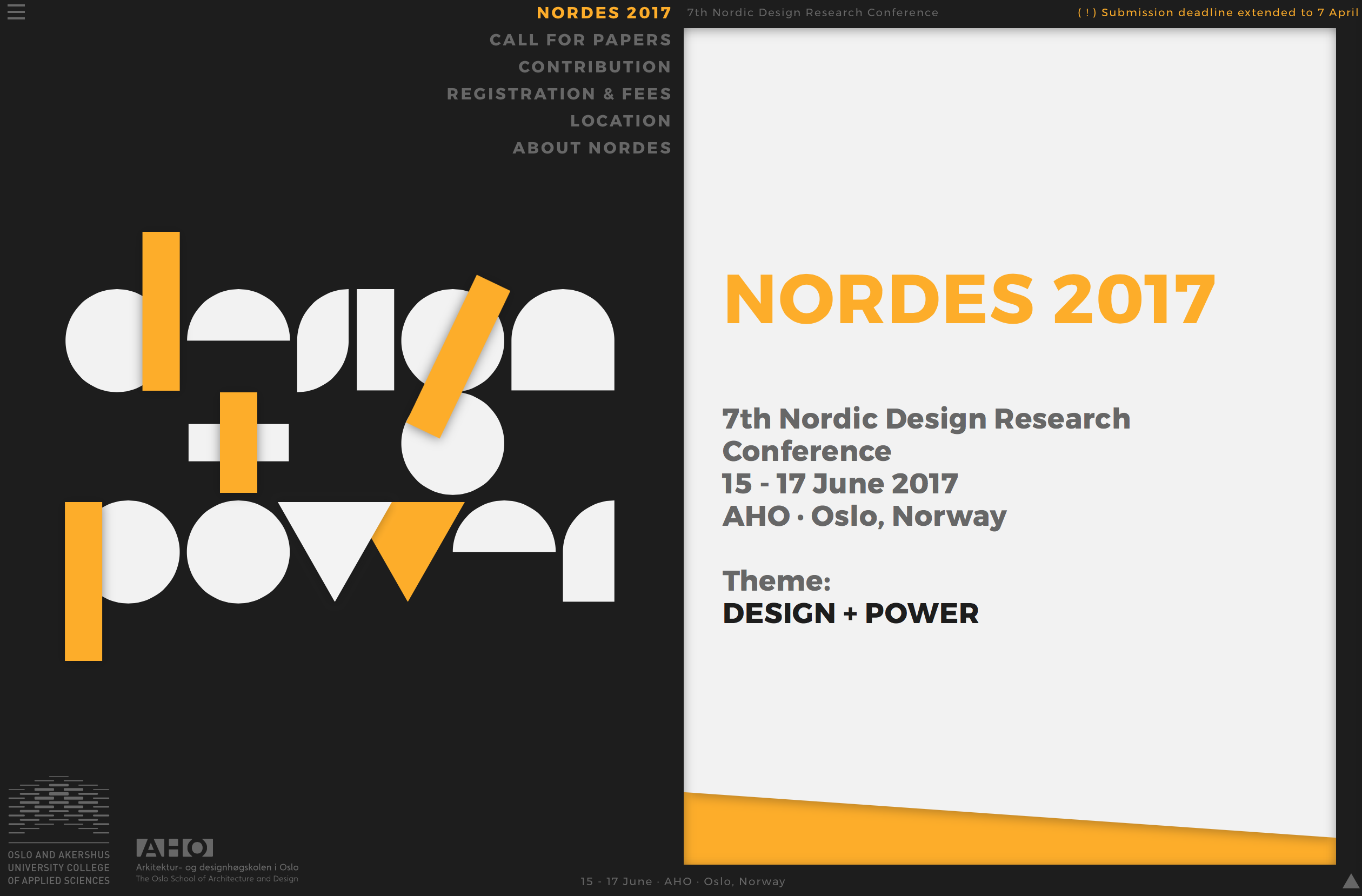The image size is (1362, 896).
Task: Click the Design + Power logo graphic
Action: pyautogui.click(x=340, y=446)
